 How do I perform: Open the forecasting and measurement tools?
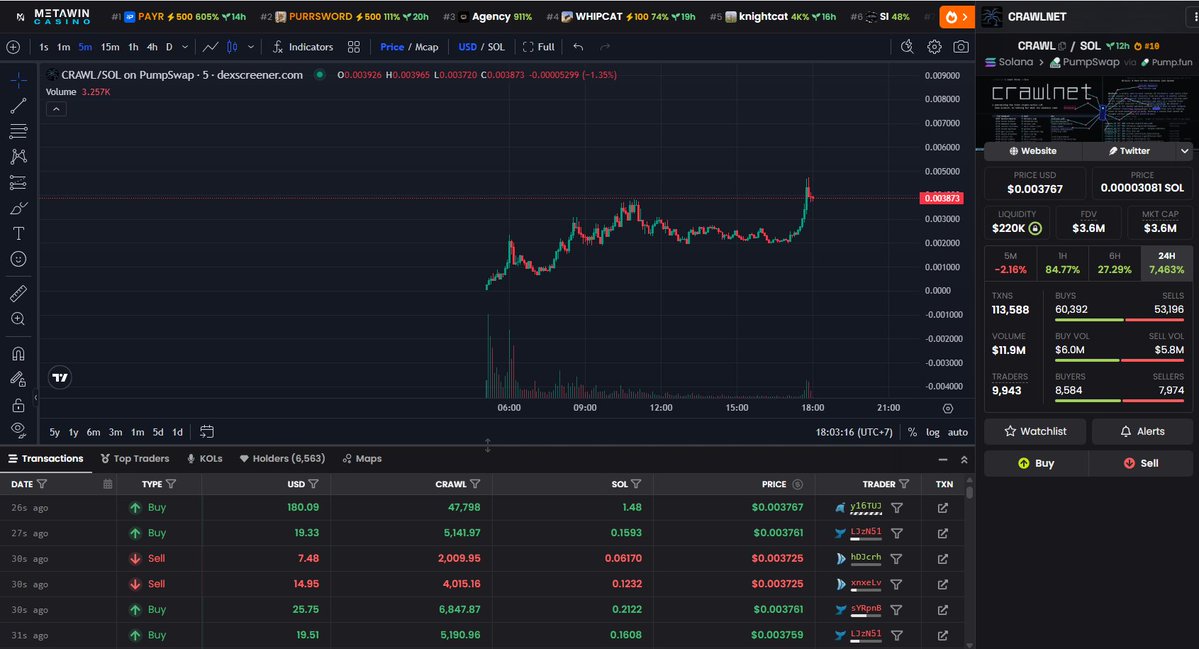click(18, 183)
